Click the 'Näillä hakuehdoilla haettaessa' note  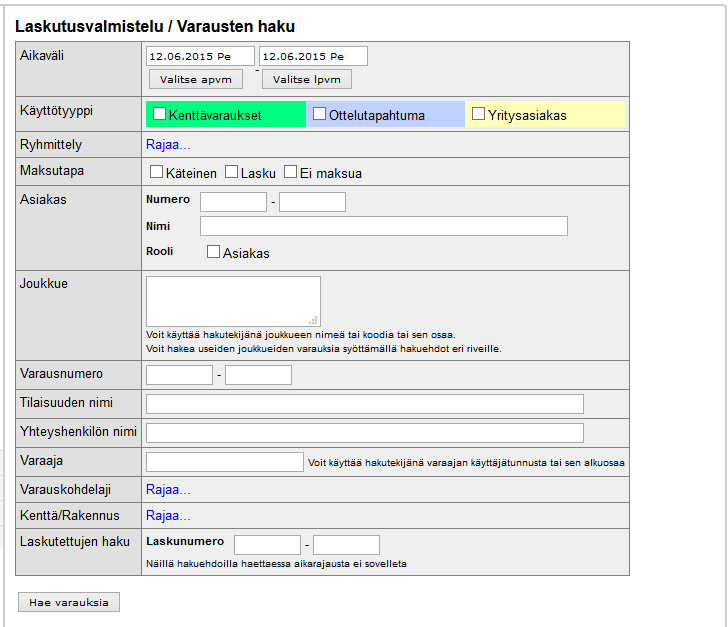tap(276, 564)
